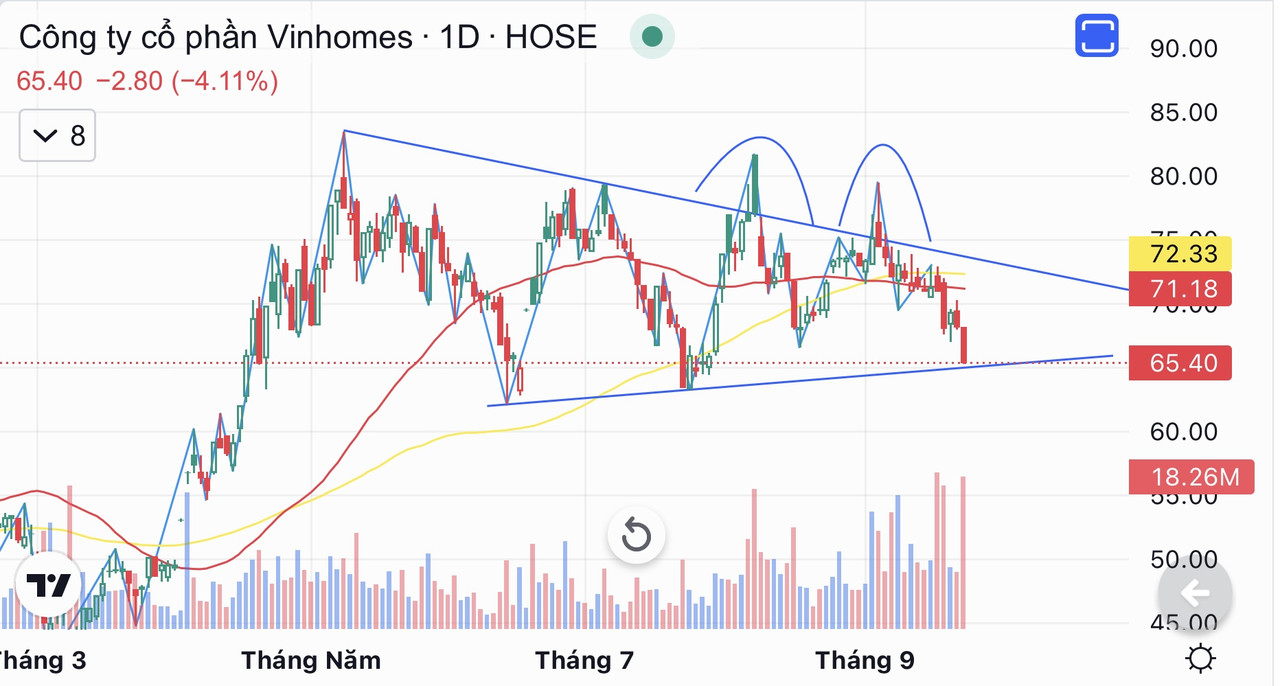Click the 60.00 price axis label

point(1183,432)
